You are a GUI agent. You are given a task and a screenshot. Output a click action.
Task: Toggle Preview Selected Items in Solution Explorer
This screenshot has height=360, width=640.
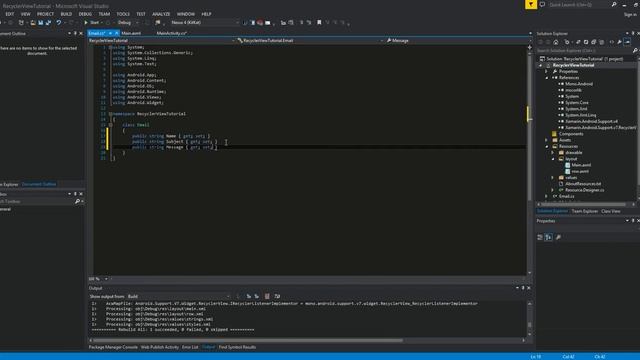point(627,42)
